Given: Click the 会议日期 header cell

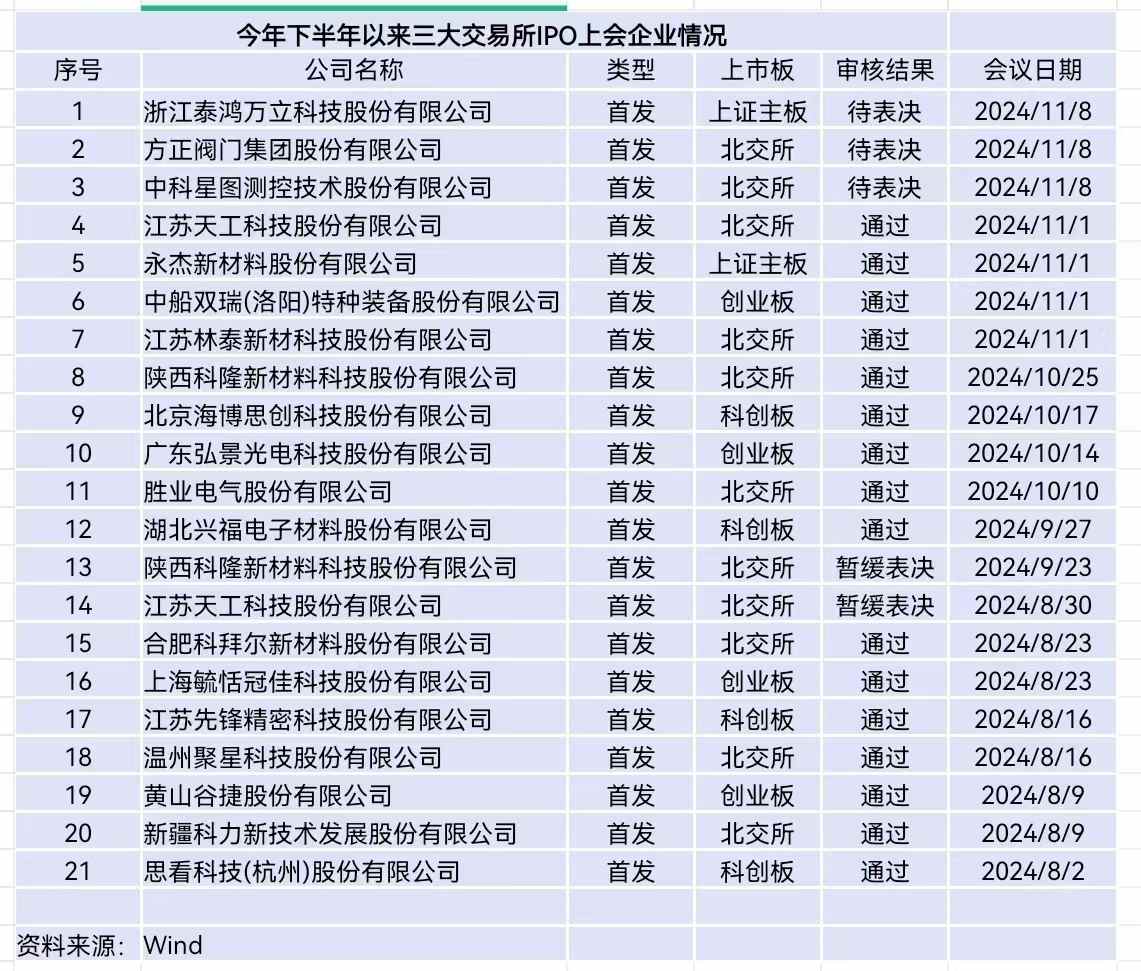Looking at the screenshot, I should 1033,71.
